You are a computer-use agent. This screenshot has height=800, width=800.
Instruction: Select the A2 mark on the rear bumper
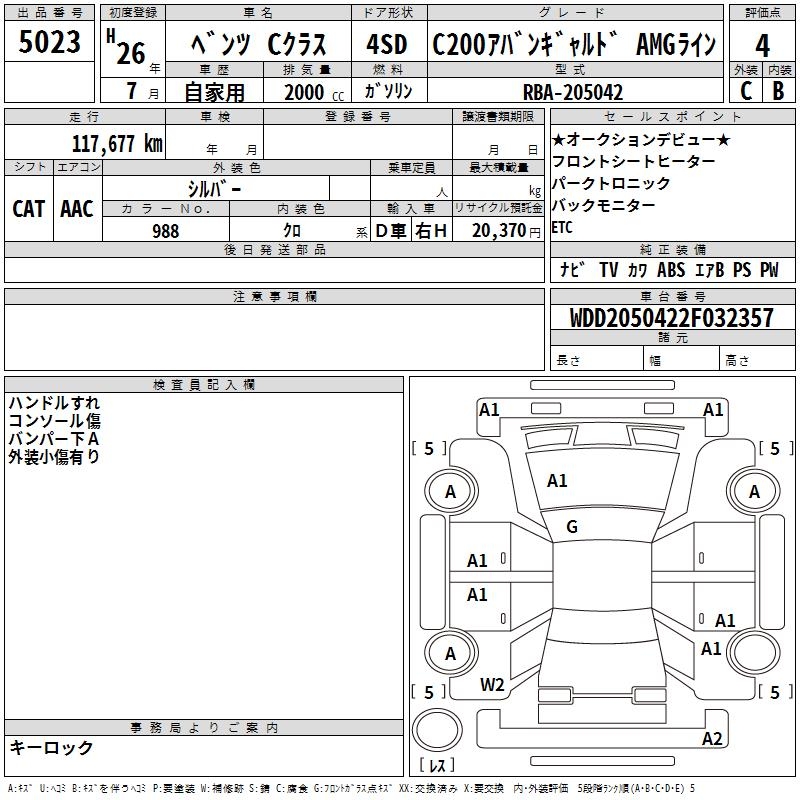(712, 738)
